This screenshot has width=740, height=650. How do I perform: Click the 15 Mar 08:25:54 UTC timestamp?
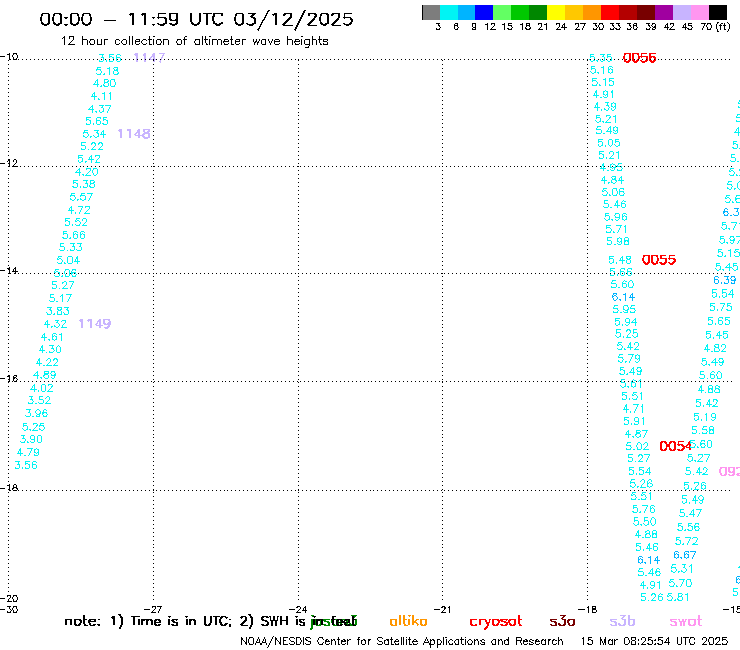click(654, 641)
